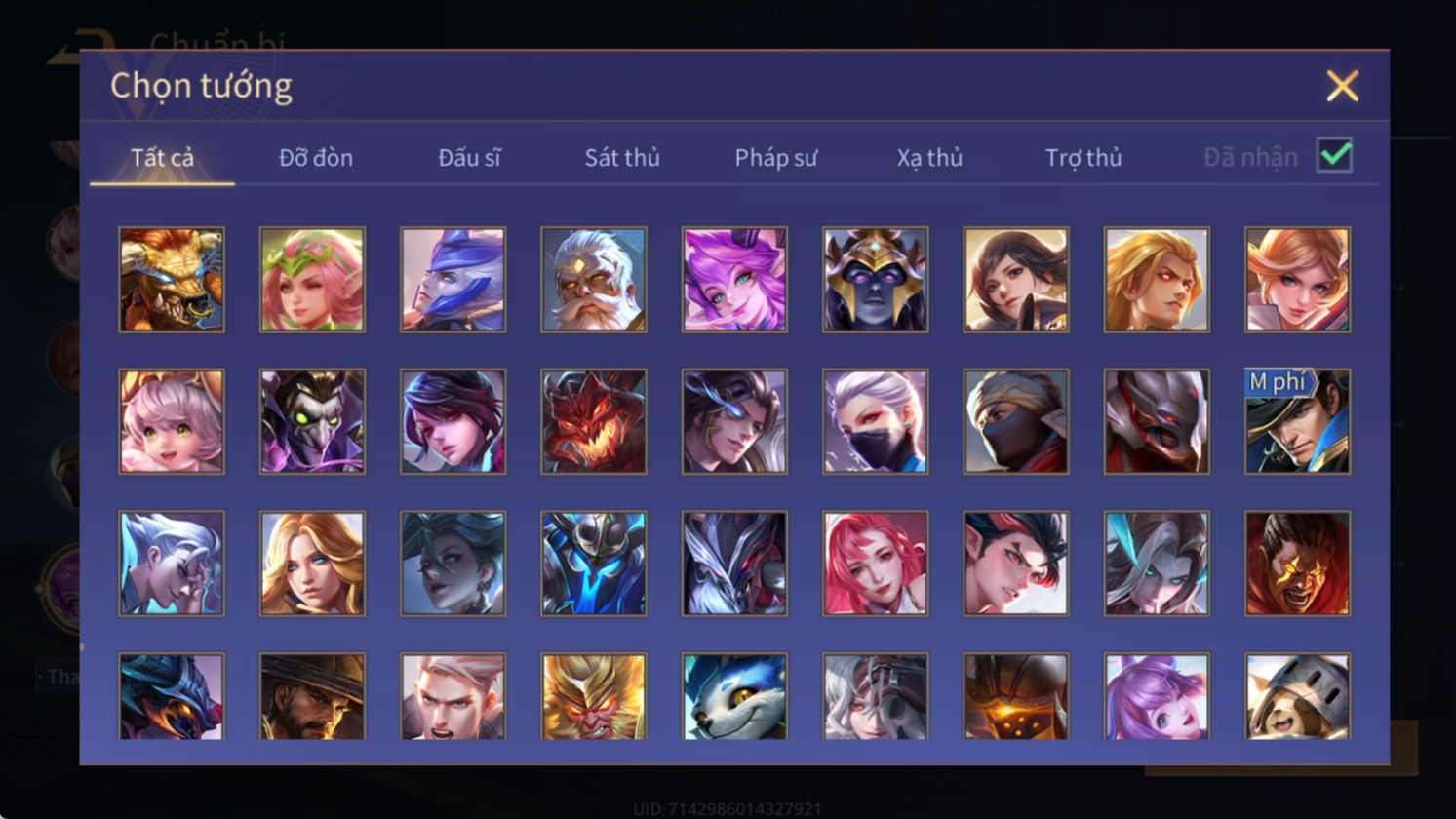Select the red demon face hero
The height and width of the screenshot is (819, 1456).
click(x=594, y=421)
